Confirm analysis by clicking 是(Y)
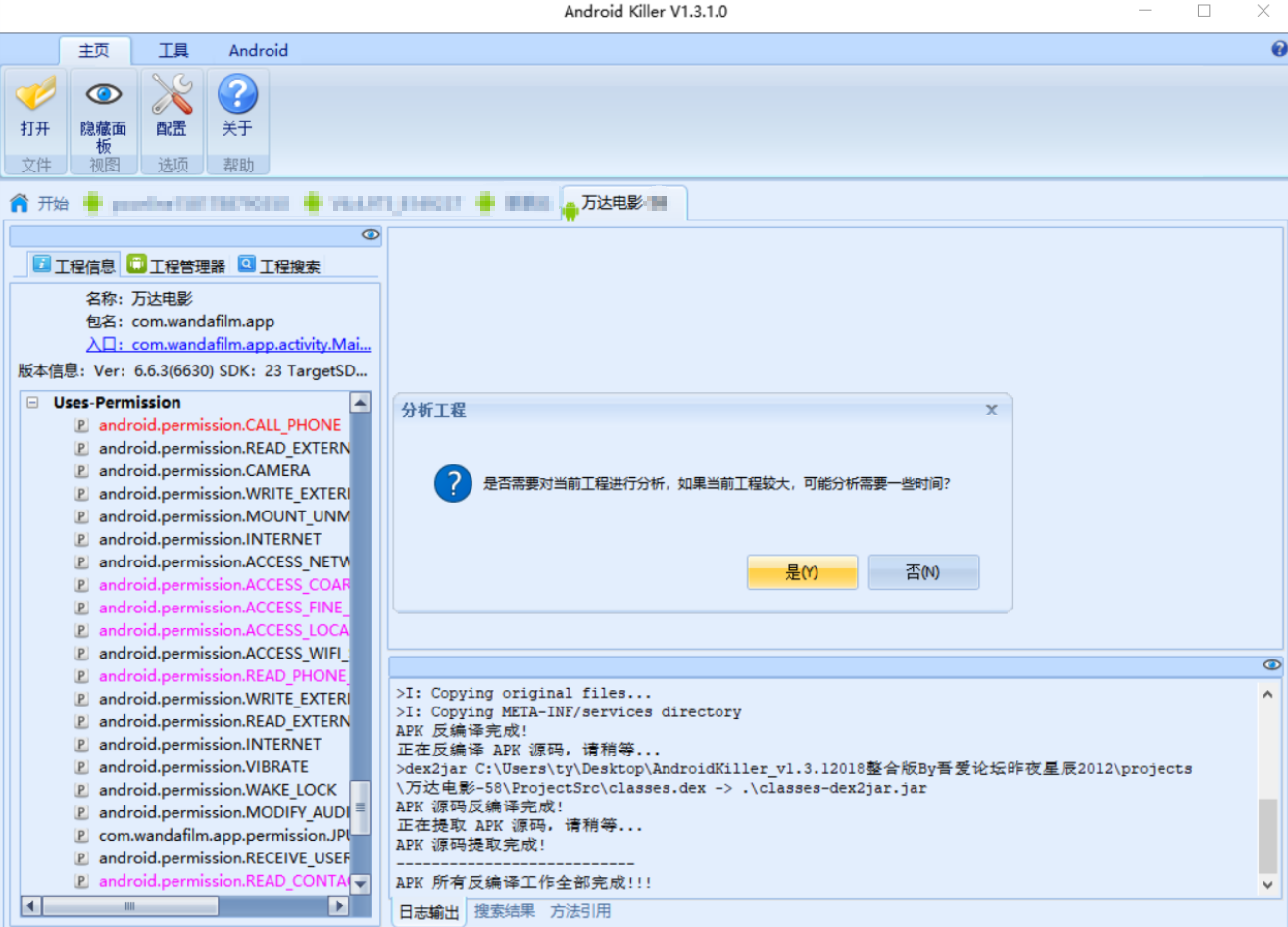The width and height of the screenshot is (1288, 927). point(802,571)
